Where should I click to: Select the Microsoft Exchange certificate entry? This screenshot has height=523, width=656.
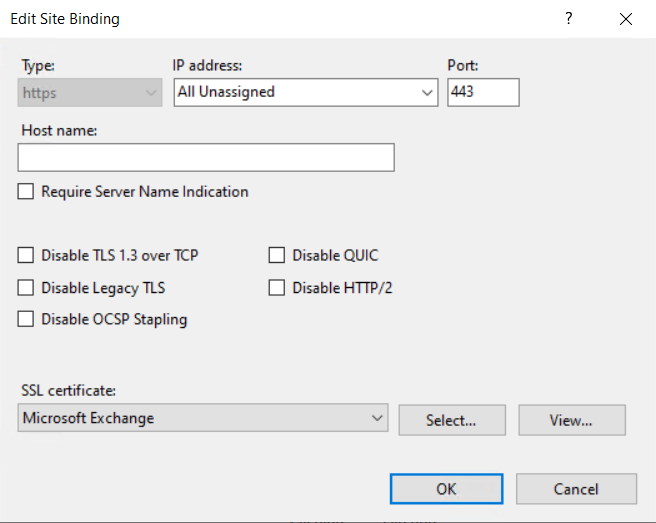(x=88, y=418)
